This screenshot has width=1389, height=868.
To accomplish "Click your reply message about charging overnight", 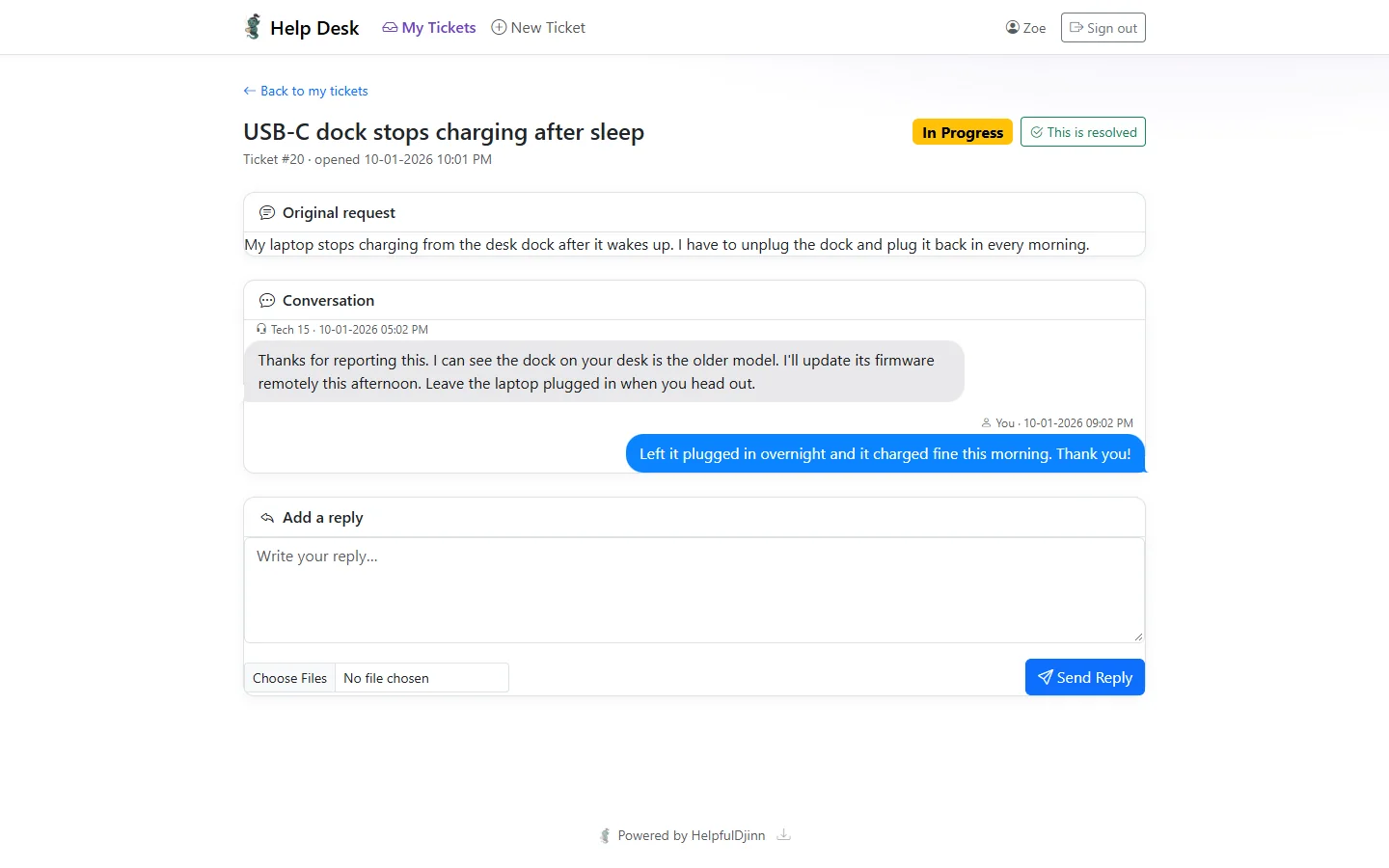I will [885, 453].
